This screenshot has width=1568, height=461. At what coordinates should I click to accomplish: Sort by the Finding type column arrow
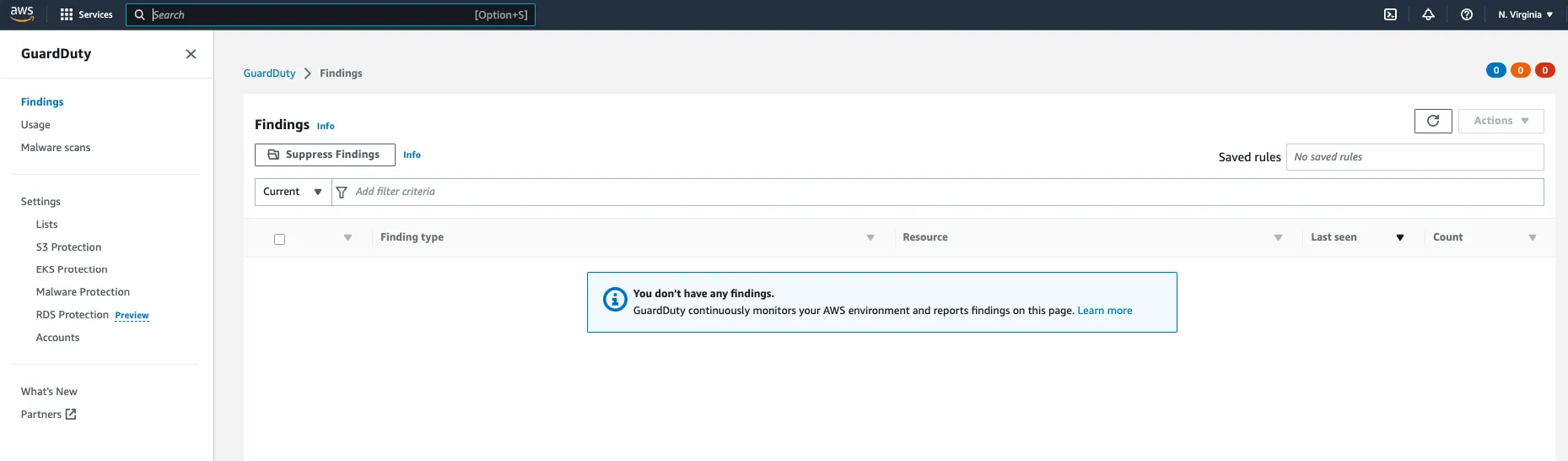coord(870,238)
